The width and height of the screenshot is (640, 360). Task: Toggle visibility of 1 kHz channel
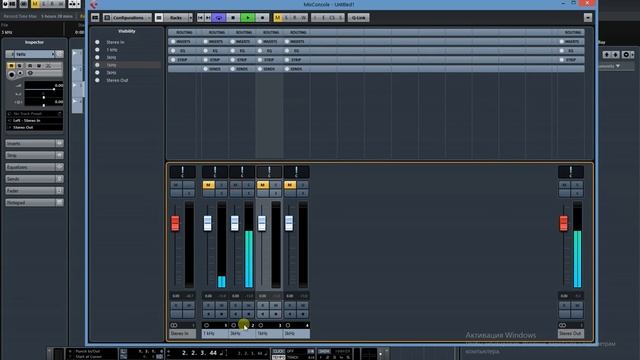coord(97,49)
